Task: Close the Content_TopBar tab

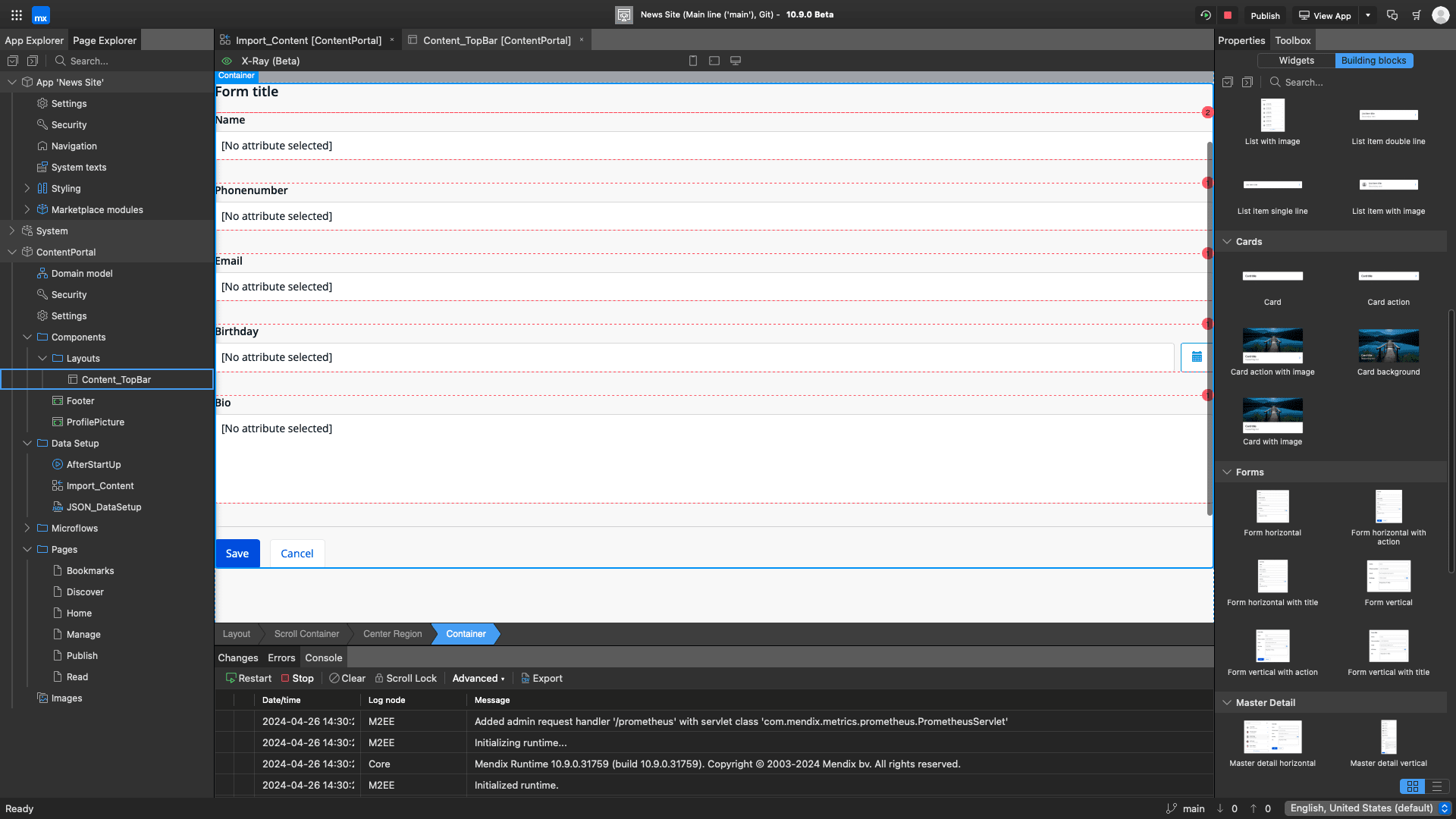Action: [582, 40]
